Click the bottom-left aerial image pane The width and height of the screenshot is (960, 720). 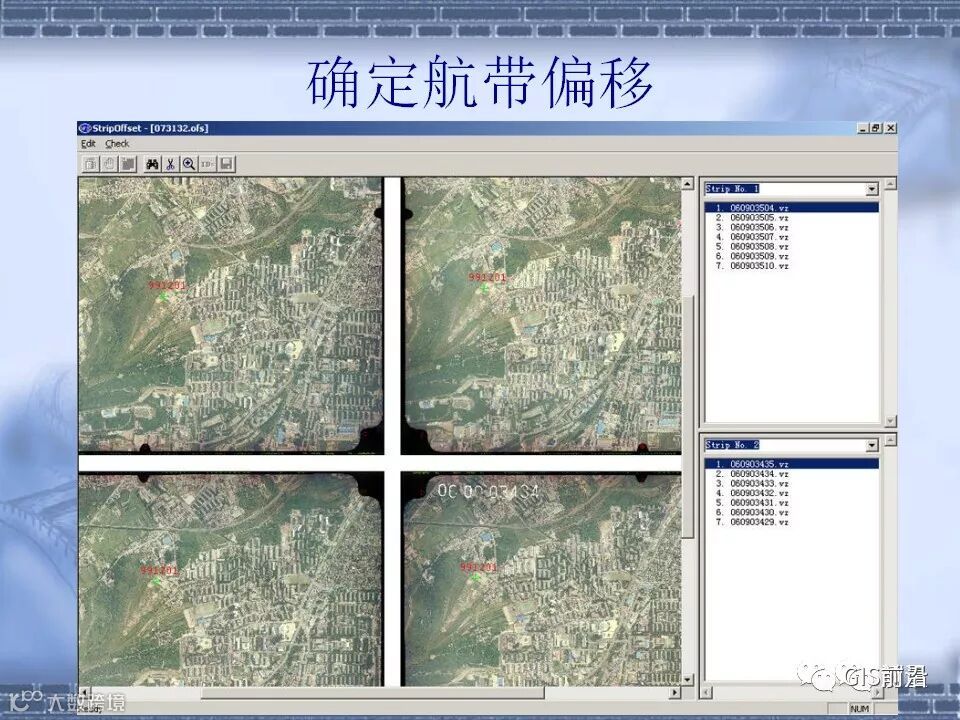coord(231,579)
